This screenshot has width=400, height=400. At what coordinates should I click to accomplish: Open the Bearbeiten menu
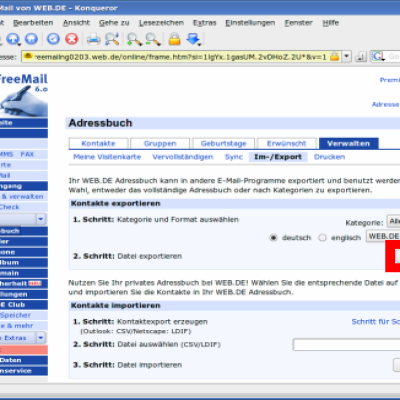point(33,23)
